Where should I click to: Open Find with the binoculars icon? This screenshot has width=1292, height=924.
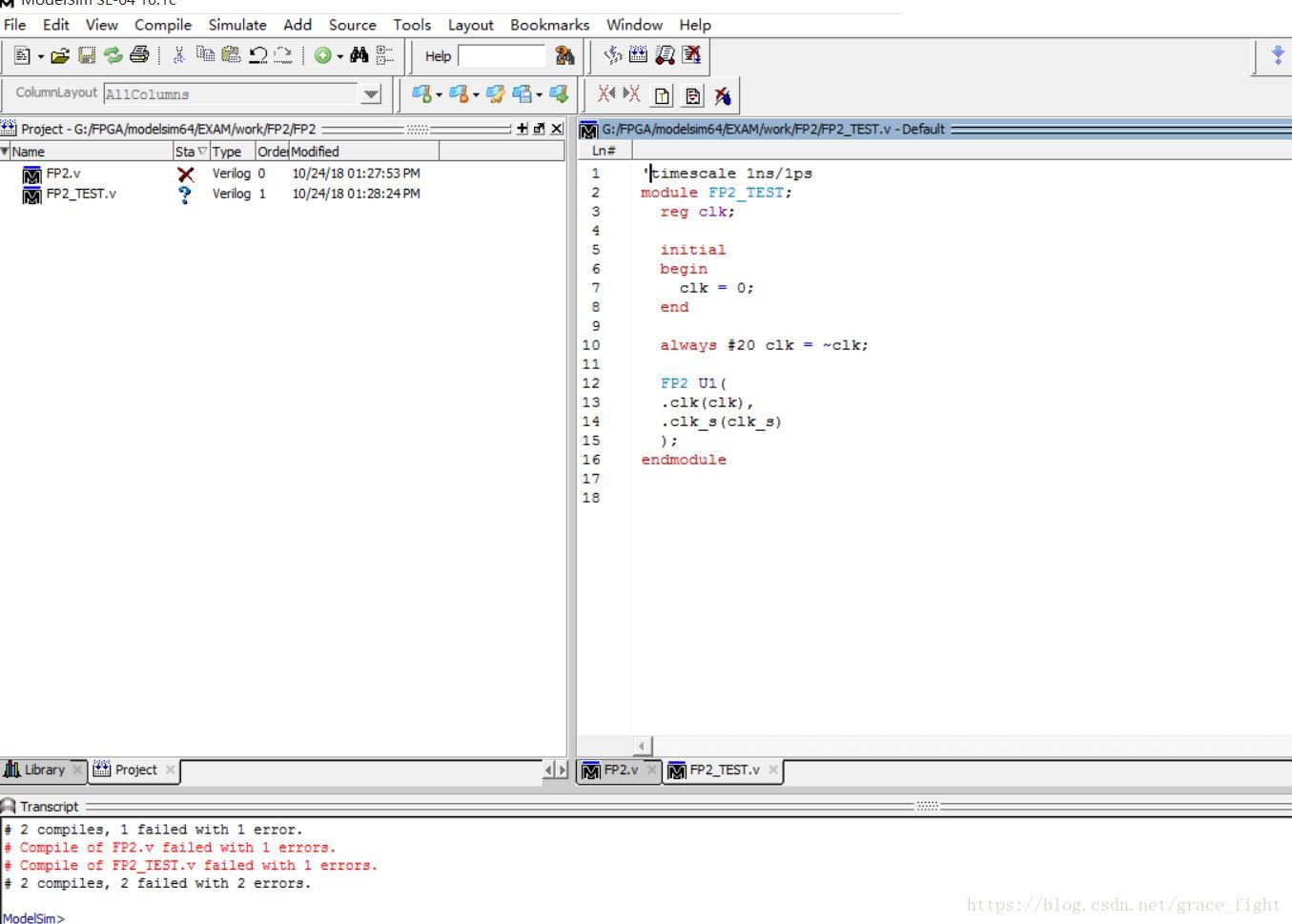coord(359,55)
